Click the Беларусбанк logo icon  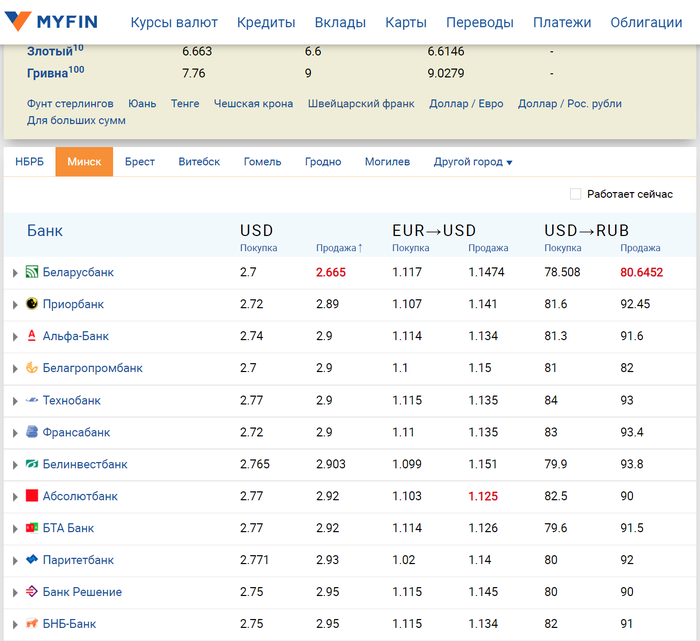(x=32, y=272)
